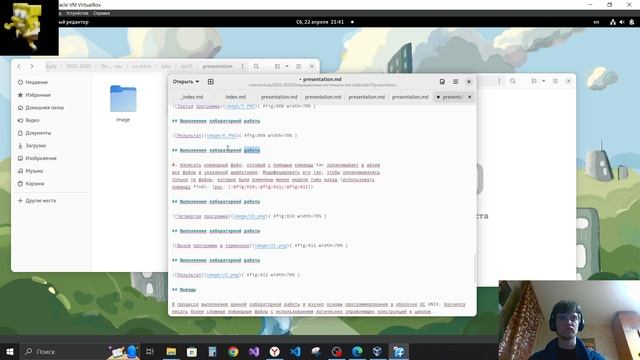
Task: Open the Музыка folder in the sidebar
Action: tap(30, 171)
